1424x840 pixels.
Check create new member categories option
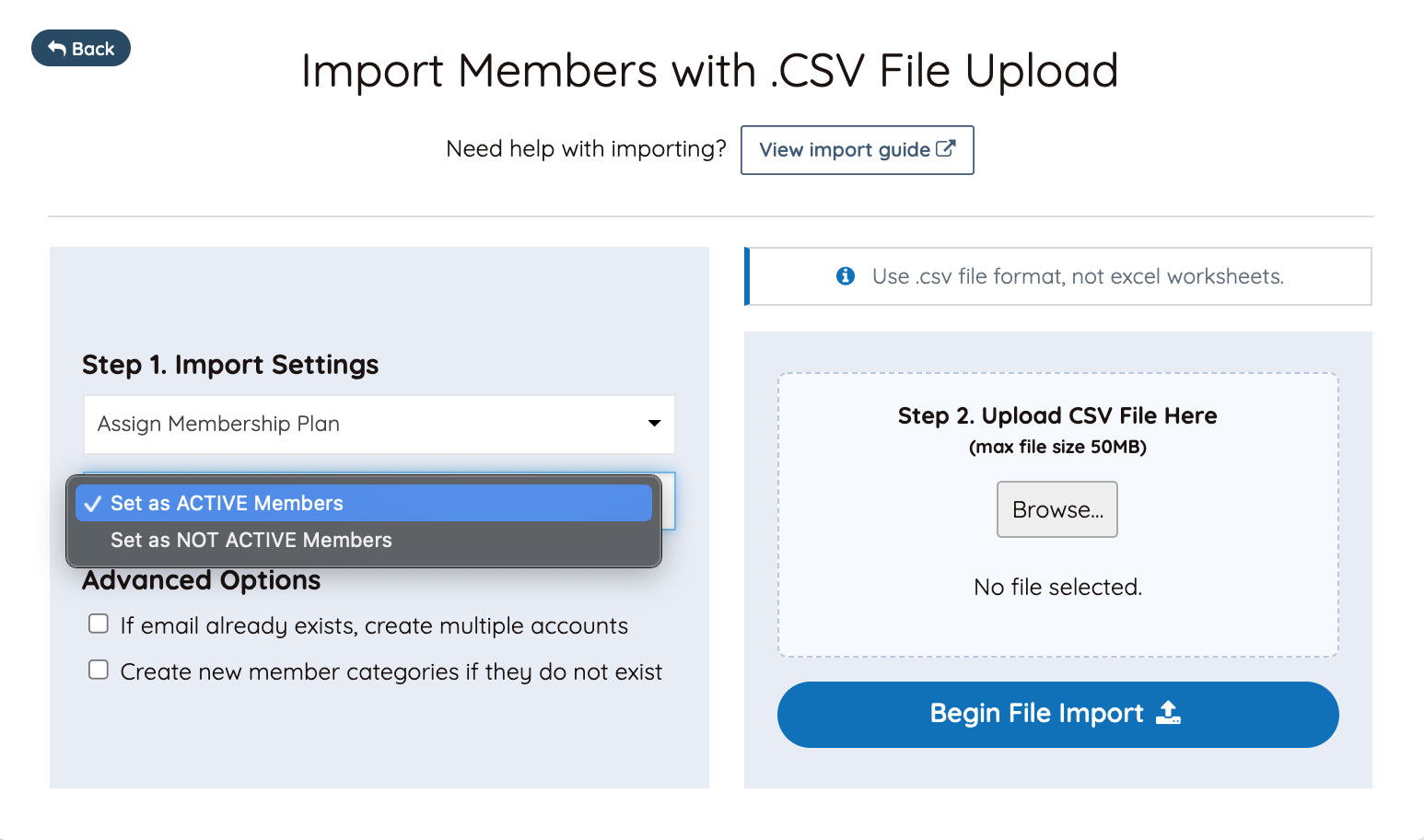point(98,670)
